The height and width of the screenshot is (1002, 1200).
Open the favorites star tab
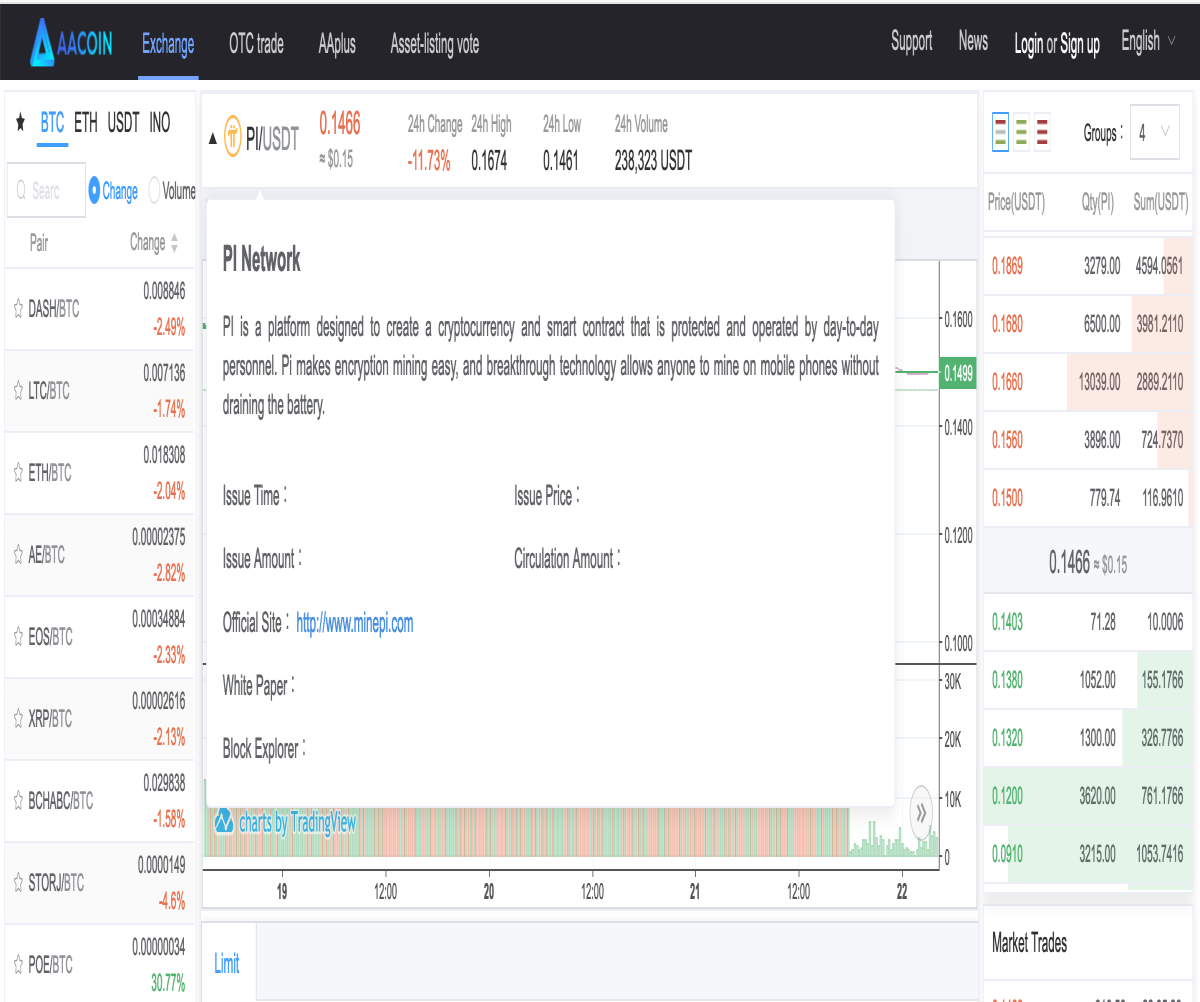pos(20,123)
